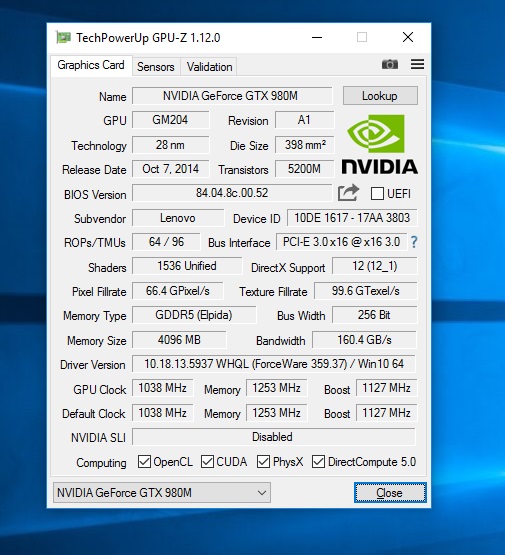Click the Lenovo Subvendor field
This screenshot has width=505, height=555.
pyautogui.click(x=178, y=218)
